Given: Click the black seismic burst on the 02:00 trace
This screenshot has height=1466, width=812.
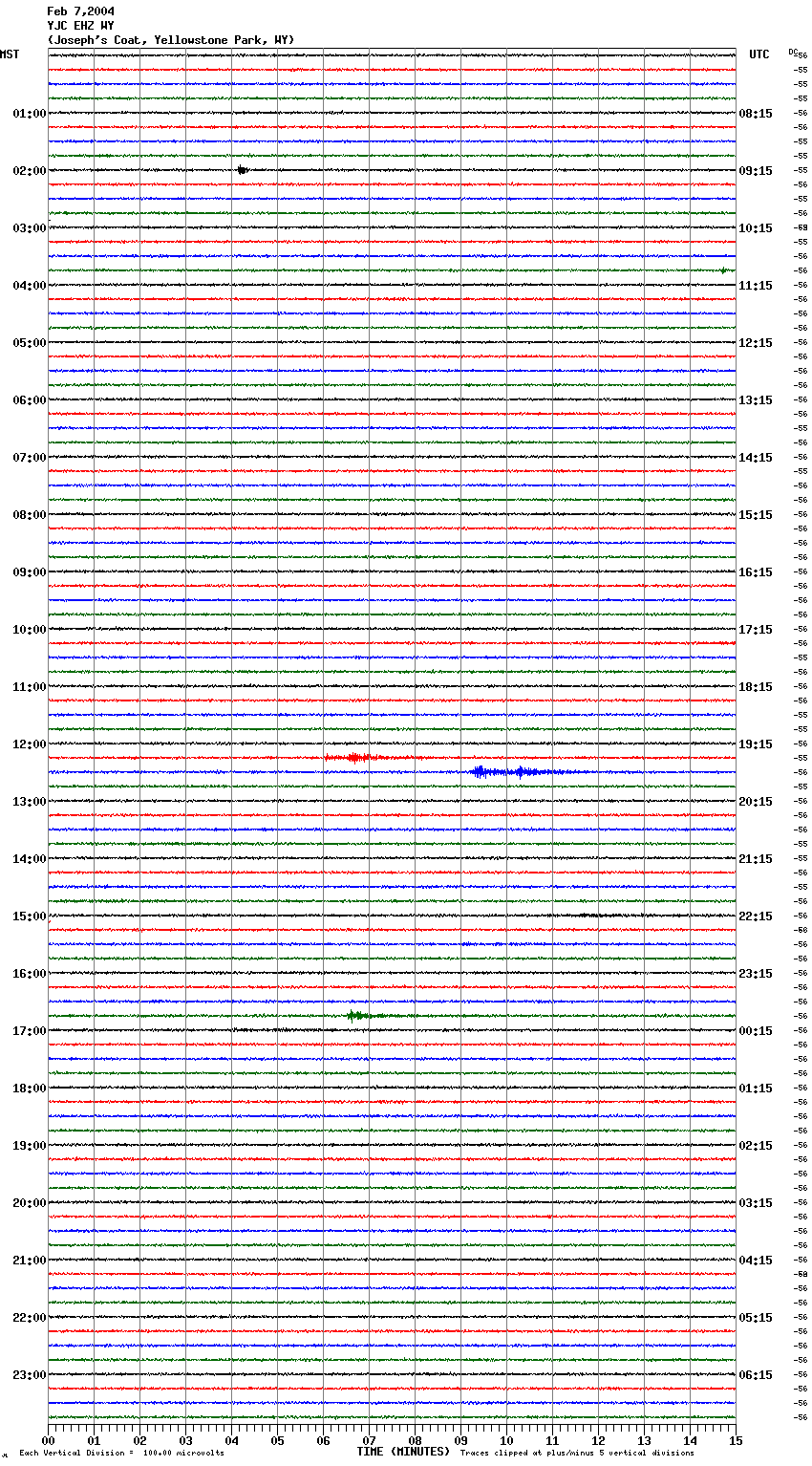Looking at the screenshot, I should coord(243,170).
